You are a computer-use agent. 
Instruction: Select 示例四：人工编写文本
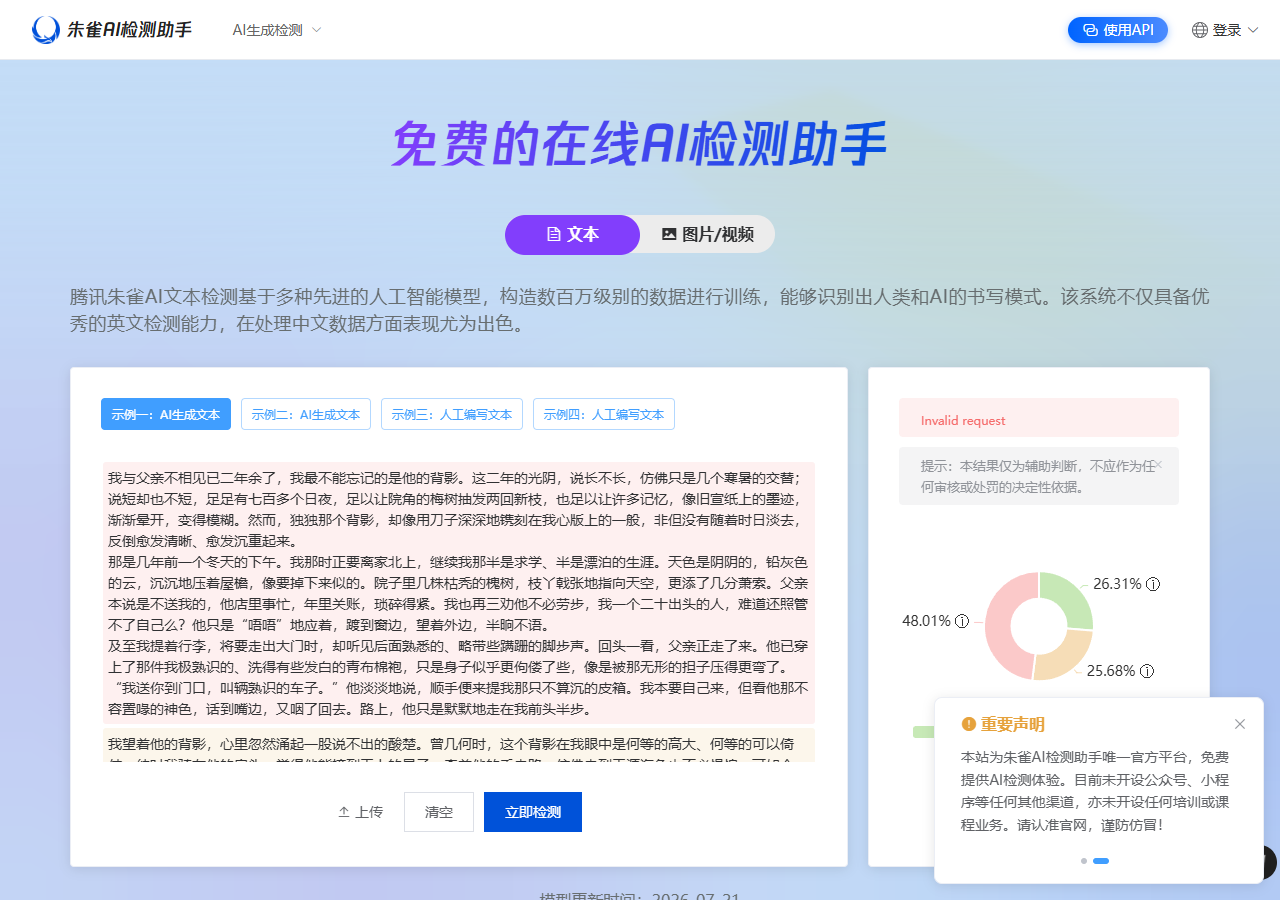(604, 414)
